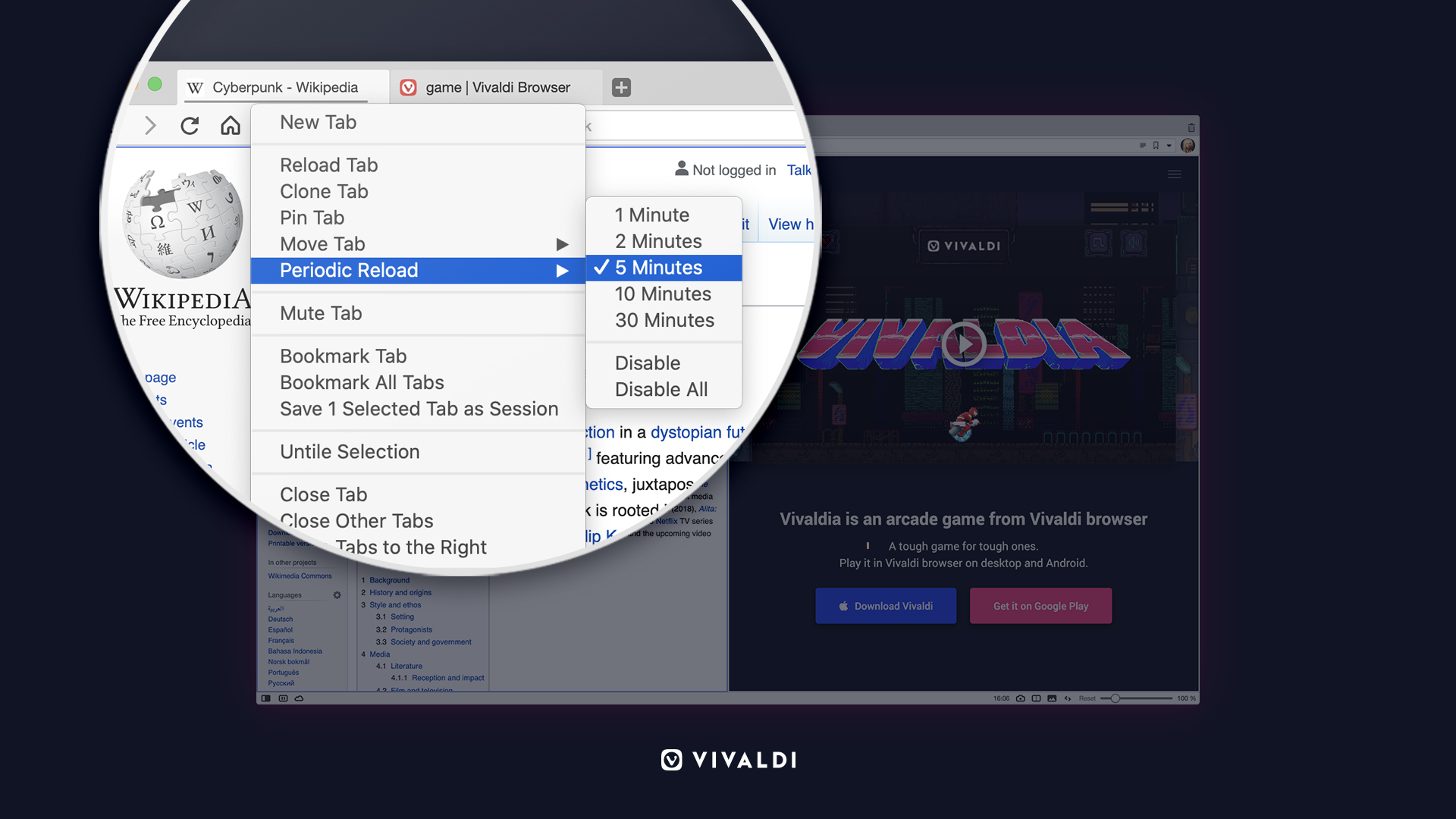
Task: Select 10 Minutes reload interval option
Action: tap(663, 293)
